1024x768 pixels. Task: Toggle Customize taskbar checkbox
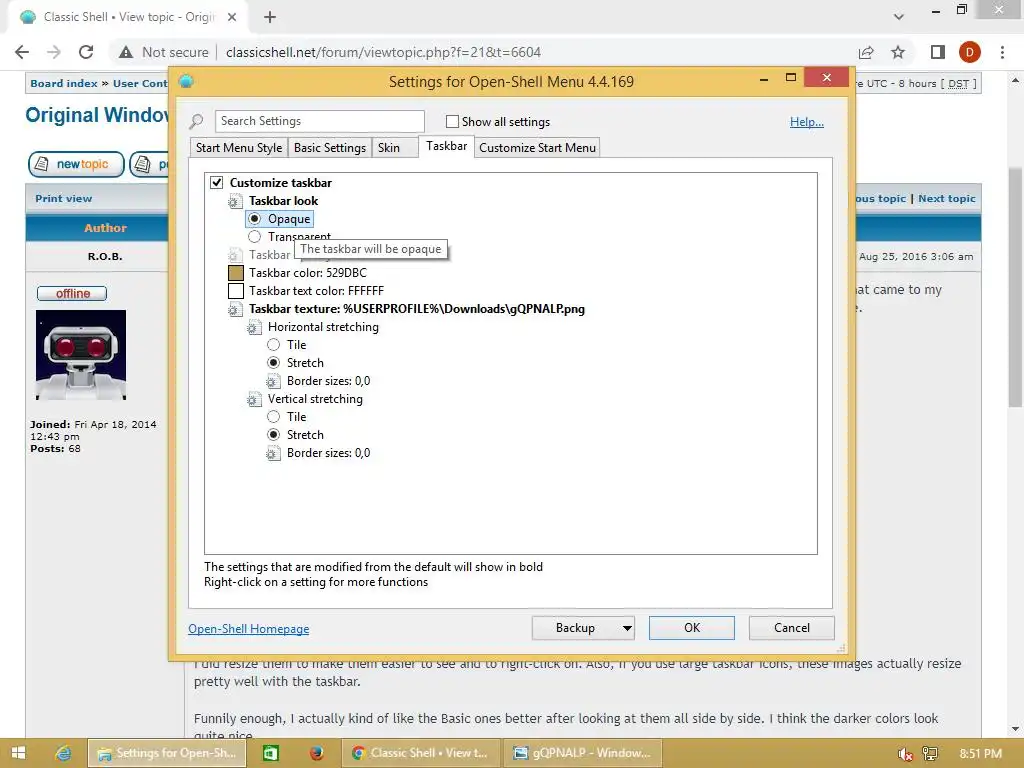[x=216, y=183]
